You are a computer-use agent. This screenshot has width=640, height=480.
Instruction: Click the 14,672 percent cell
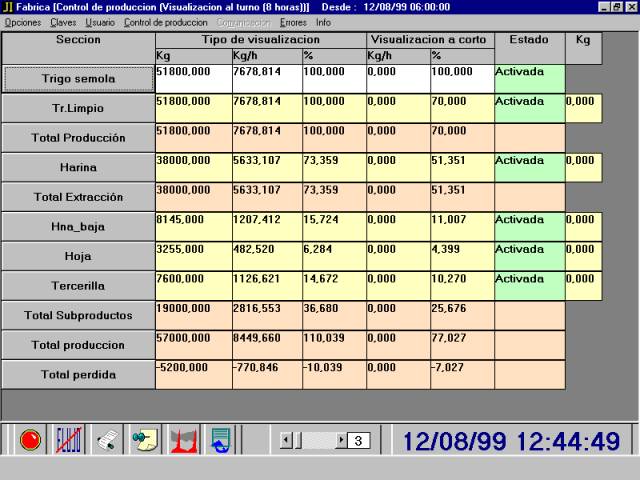tap(334, 286)
